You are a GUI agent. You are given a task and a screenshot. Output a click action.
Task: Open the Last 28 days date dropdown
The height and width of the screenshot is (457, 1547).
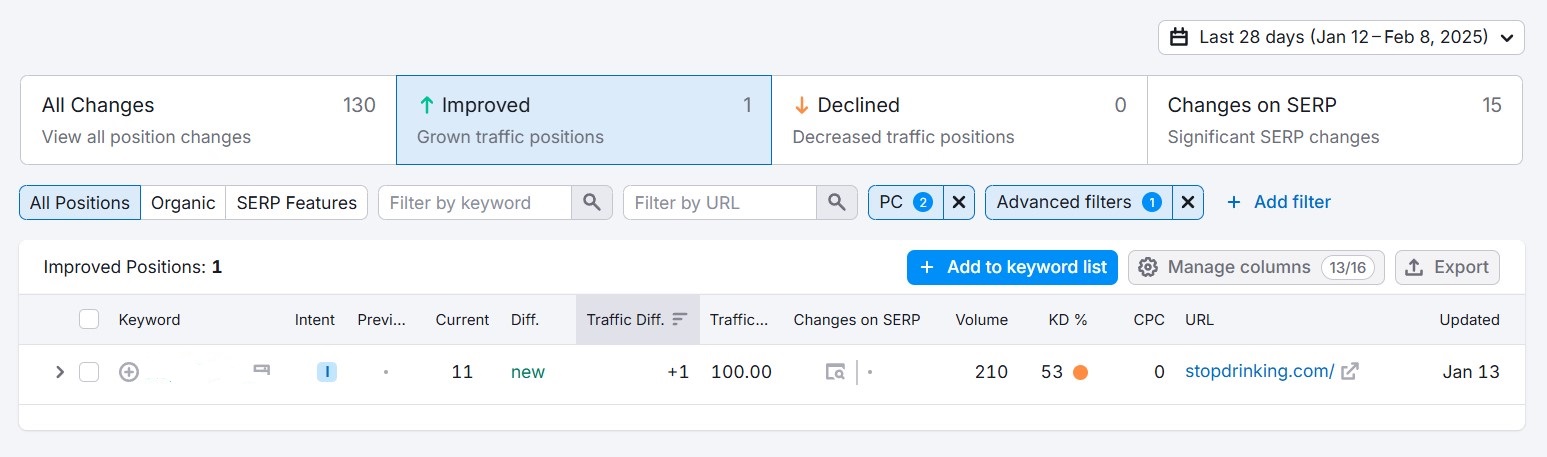[1341, 38]
